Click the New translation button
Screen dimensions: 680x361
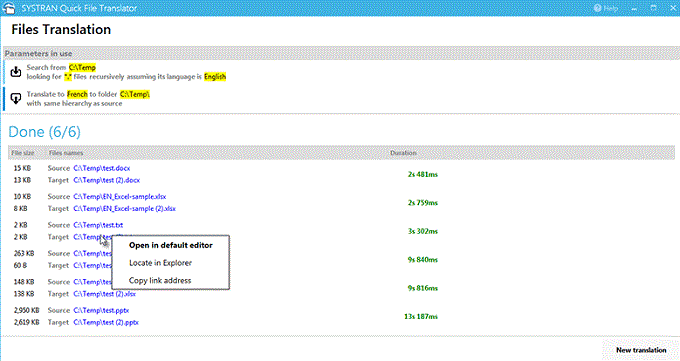(x=641, y=350)
